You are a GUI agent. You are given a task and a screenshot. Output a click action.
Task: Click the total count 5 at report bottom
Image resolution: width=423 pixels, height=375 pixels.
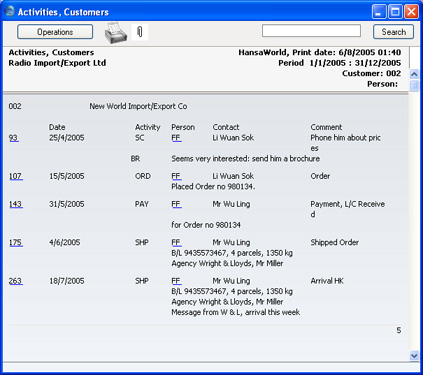[x=399, y=330]
